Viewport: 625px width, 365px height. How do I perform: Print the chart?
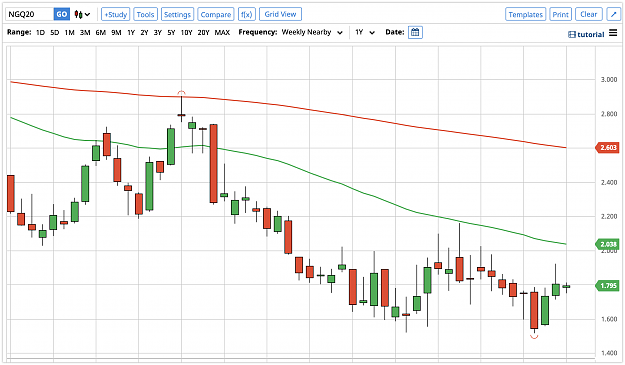point(560,14)
